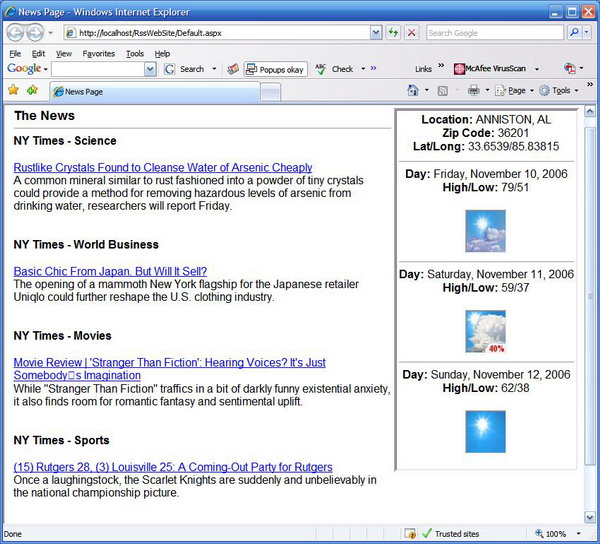The image size is (600, 544).
Task: Open the Print options dropdown arrow
Action: [x=487, y=91]
